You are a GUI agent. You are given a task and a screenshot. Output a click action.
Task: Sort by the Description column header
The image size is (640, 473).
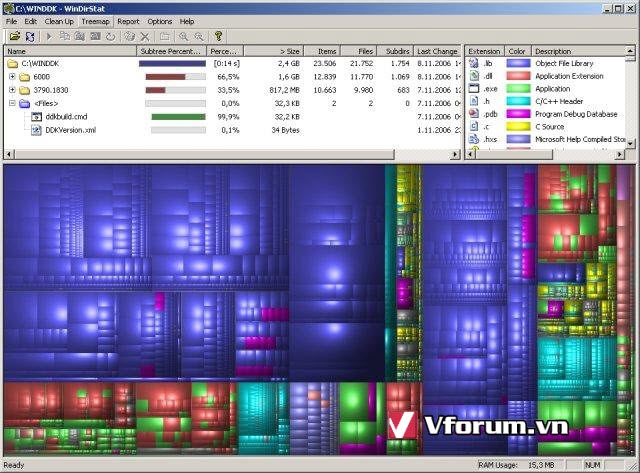(578, 51)
